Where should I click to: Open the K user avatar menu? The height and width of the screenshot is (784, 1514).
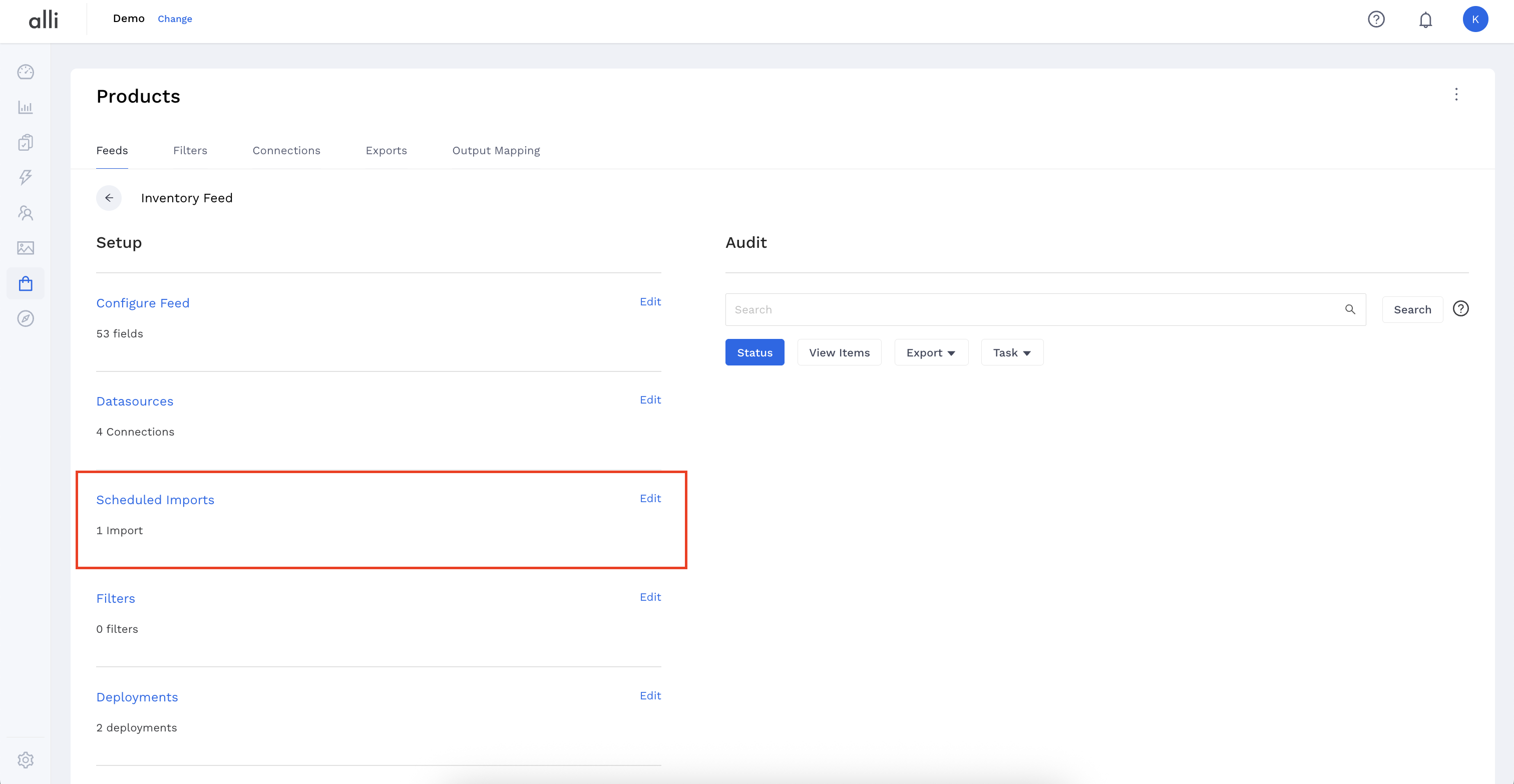point(1474,20)
